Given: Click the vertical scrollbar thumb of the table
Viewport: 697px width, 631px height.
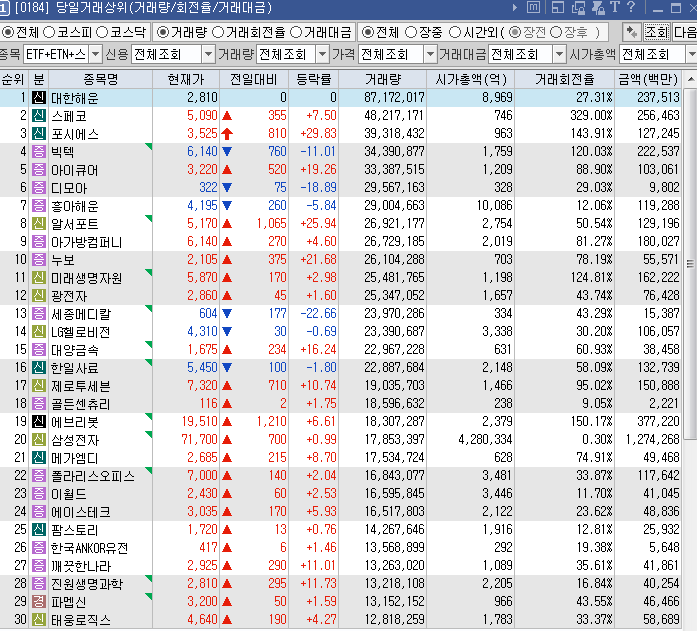Looking at the screenshot, I should point(690,263).
